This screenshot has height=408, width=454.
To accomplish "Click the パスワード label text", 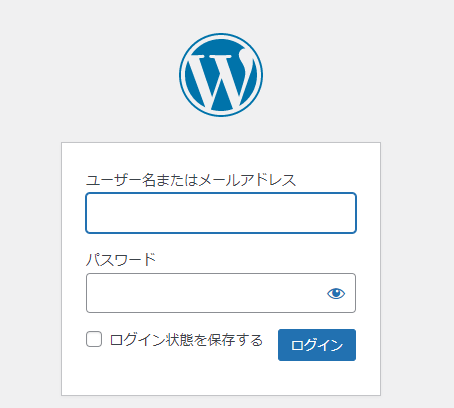I will point(121,260).
